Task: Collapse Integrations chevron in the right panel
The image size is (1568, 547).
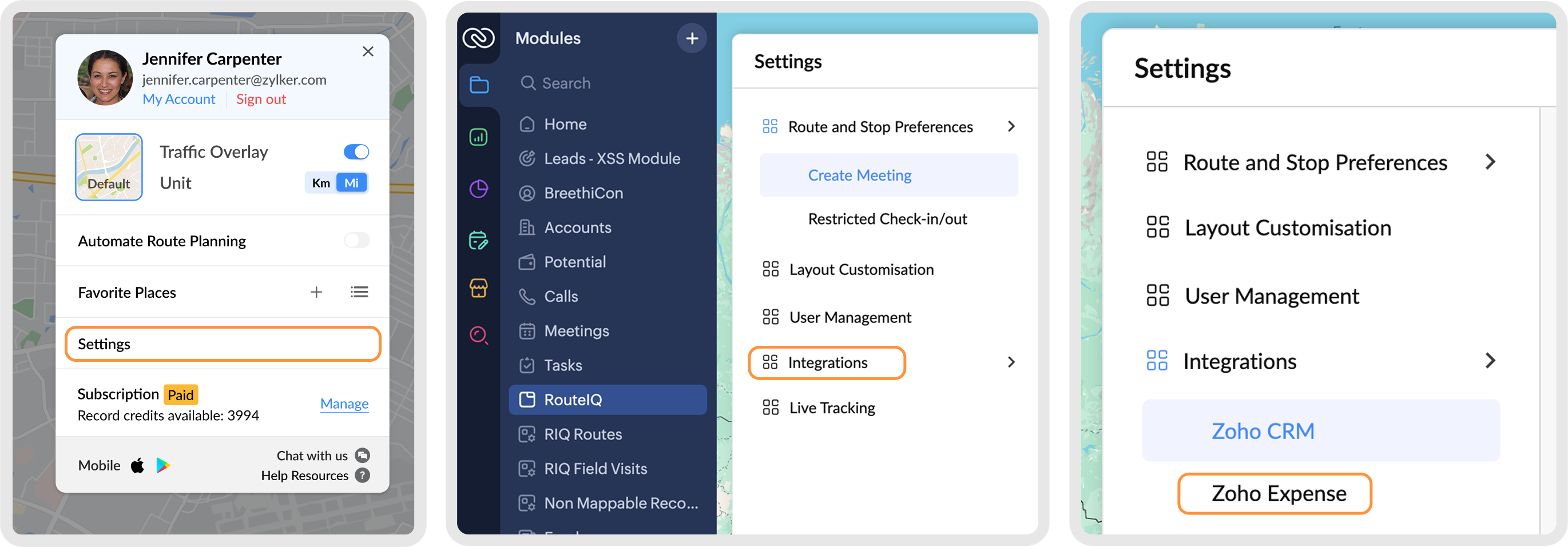Action: [x=1490, y=361]
